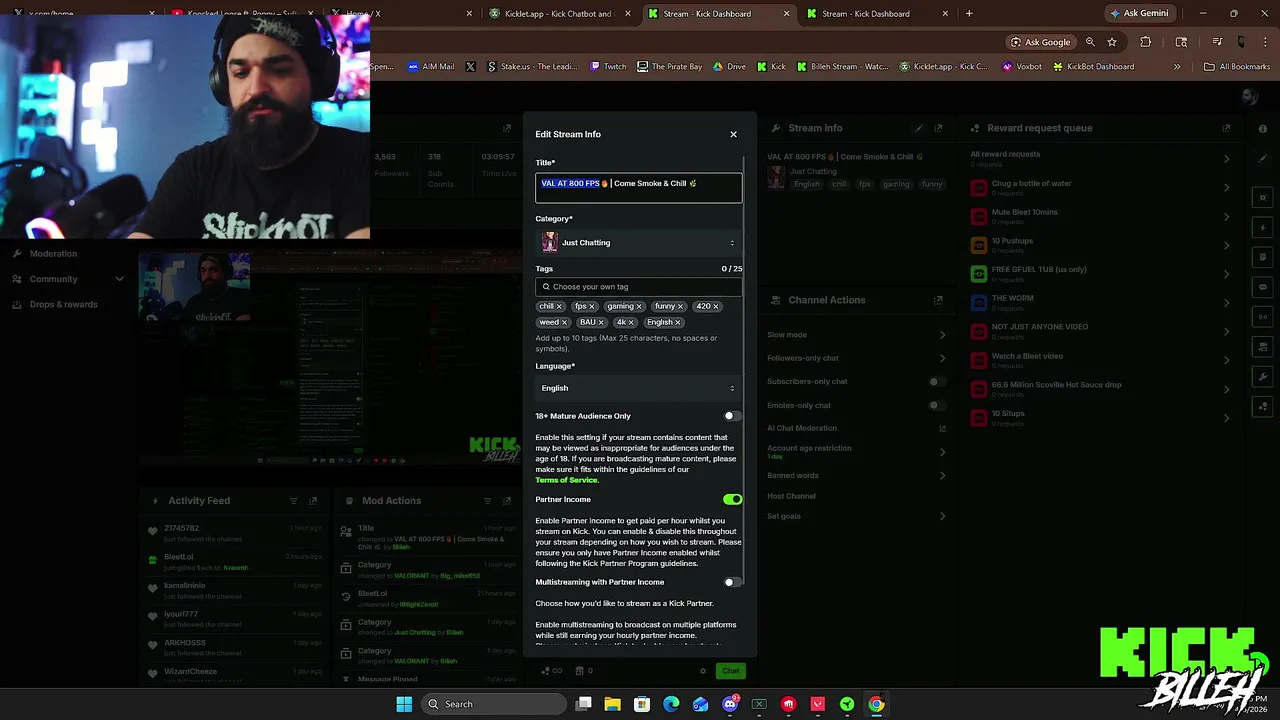This screenshot has height=720, width=1280.
Task: Open the Category dropdown showing Just Chatting
Action: (638, 242)
